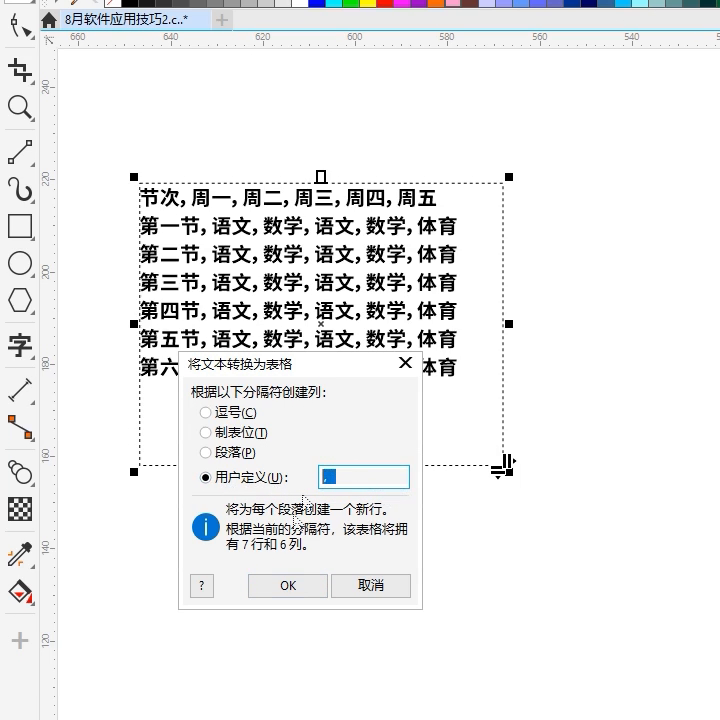Pick the green swatch in palette
This screenshot has height=720, width=720.
[x=350, y=3]
